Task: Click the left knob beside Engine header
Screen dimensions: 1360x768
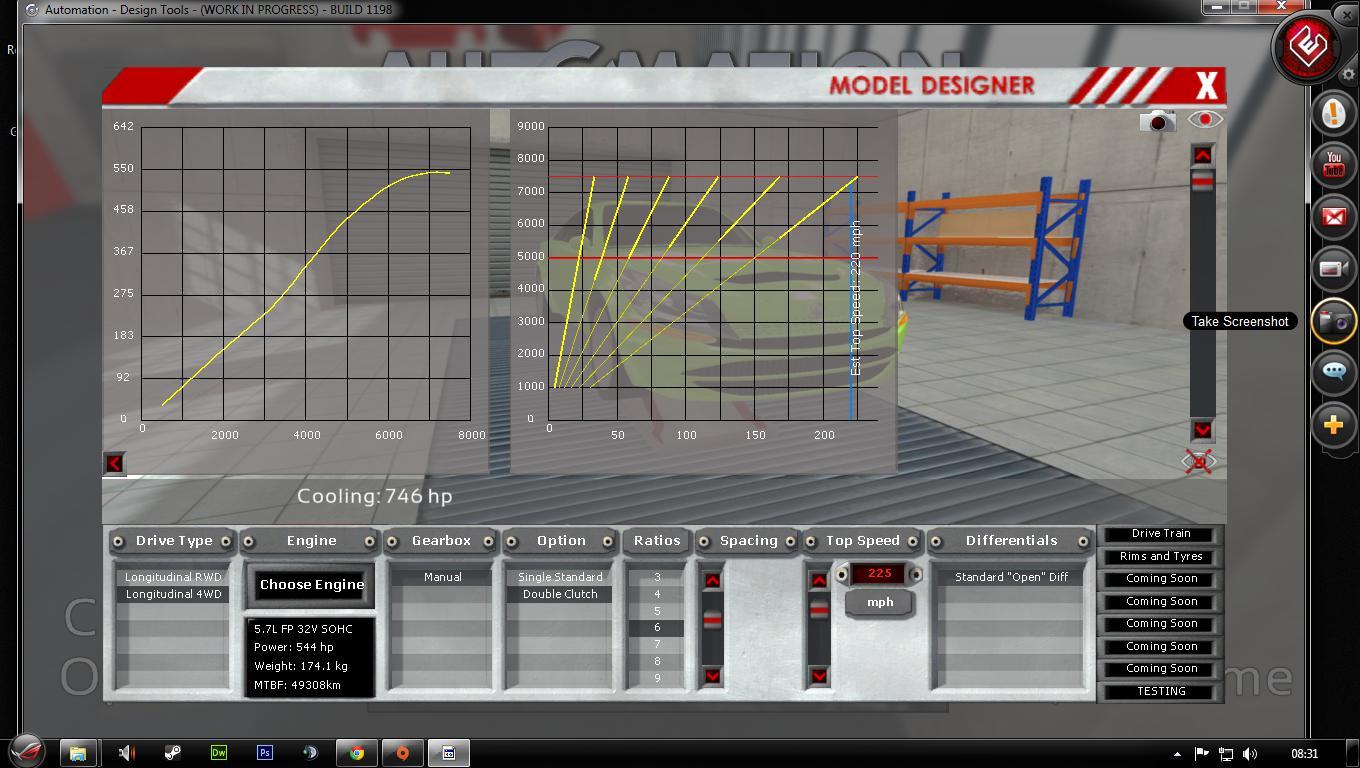Action: 249,541
